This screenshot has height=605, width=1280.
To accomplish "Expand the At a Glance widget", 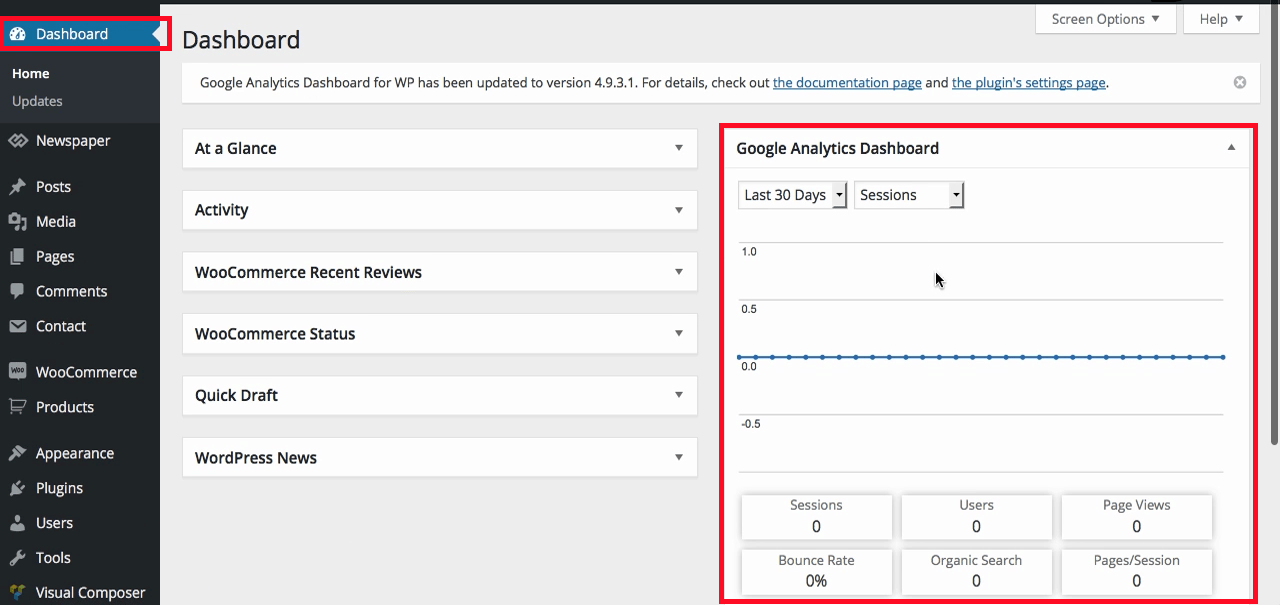I will click(679, 148).
